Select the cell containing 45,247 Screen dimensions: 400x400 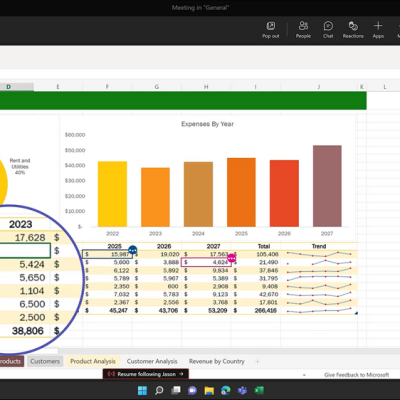point(107,310)
